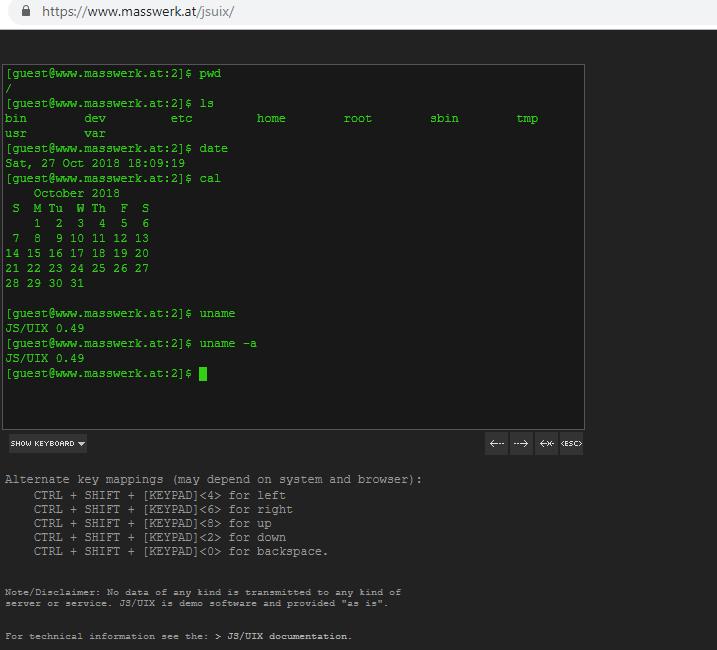
Task: Open the JS/UIX documentation link
Action: [289, 636]
